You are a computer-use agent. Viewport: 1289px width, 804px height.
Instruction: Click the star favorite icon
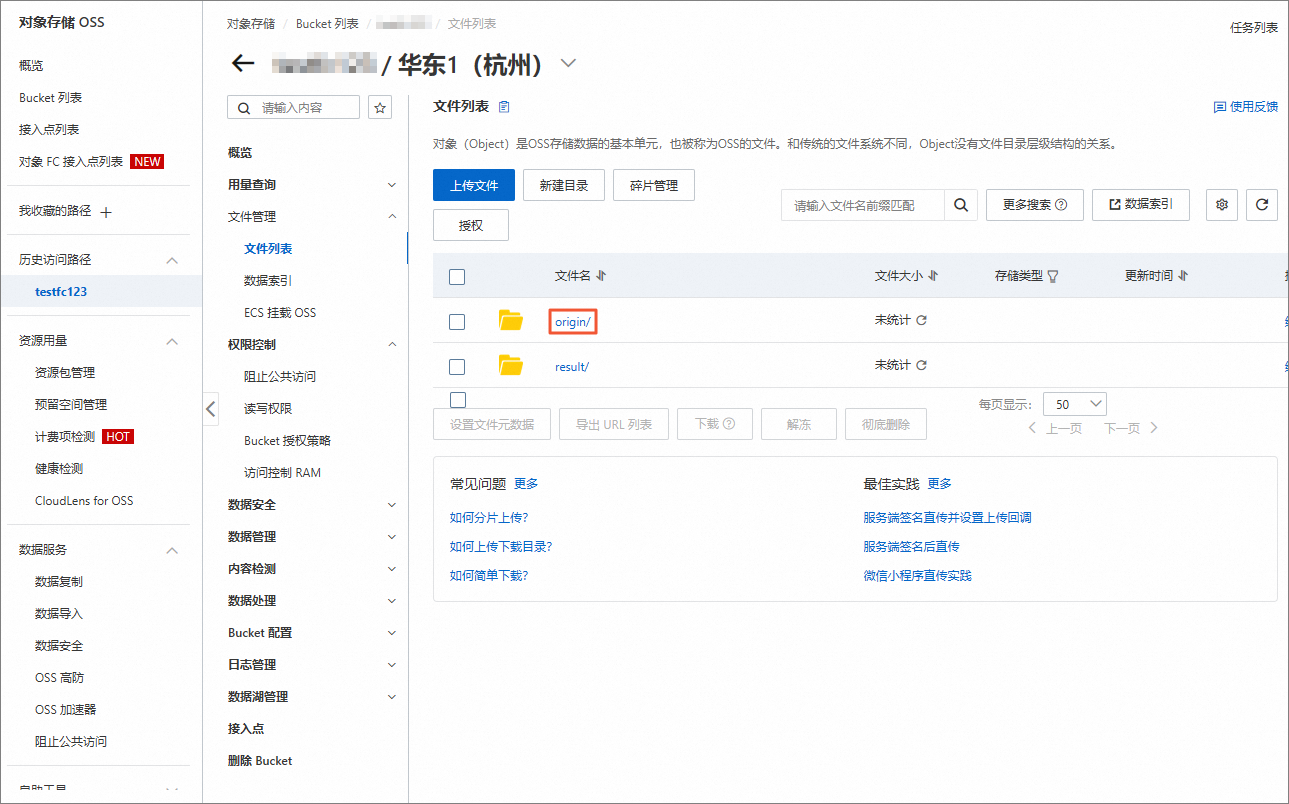[x=380, y=107]
